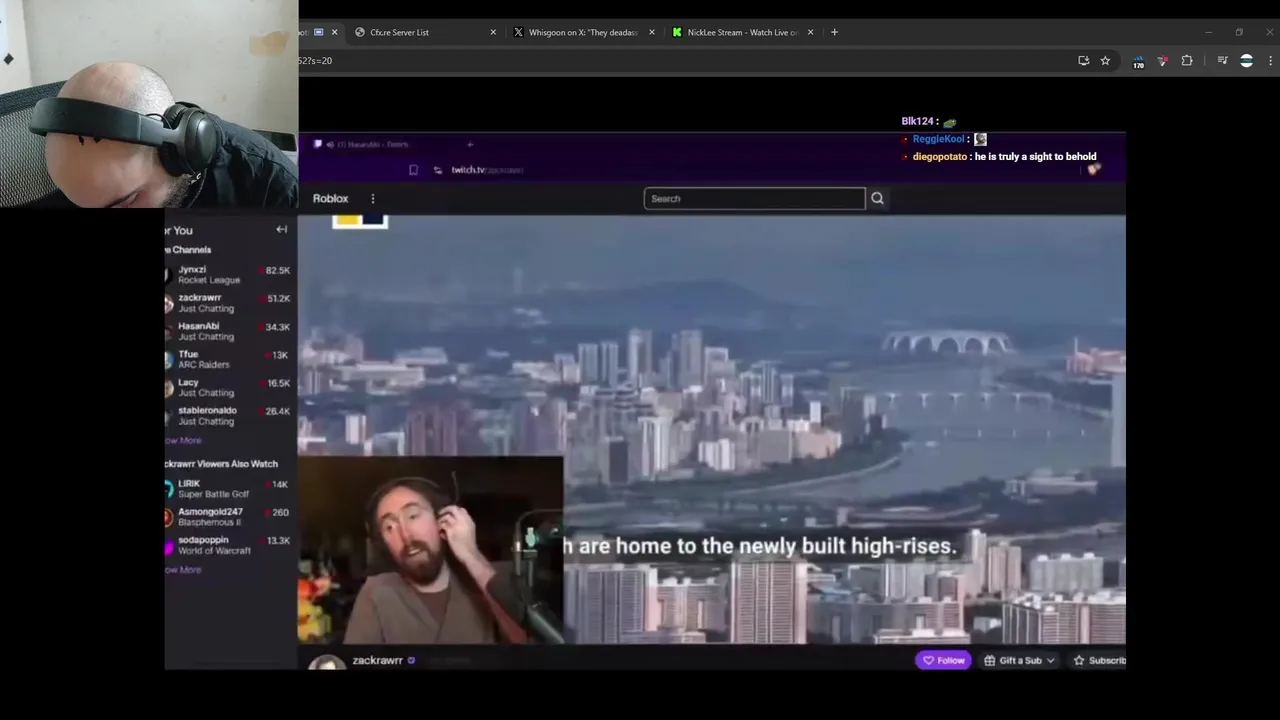Open the Gift a Sub dropdown

[x=1019, y=660]
